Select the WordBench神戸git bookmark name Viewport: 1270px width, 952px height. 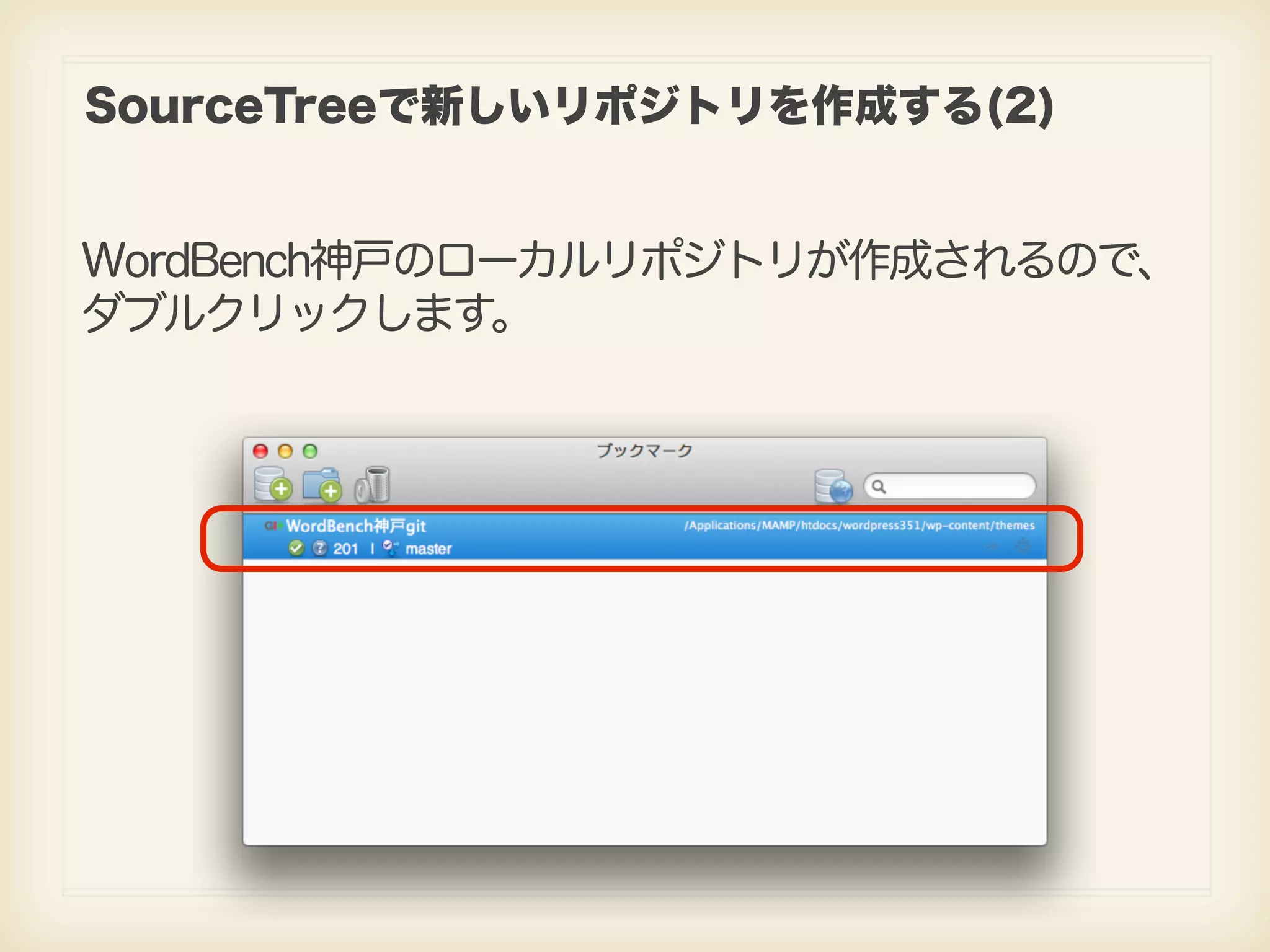356,526
